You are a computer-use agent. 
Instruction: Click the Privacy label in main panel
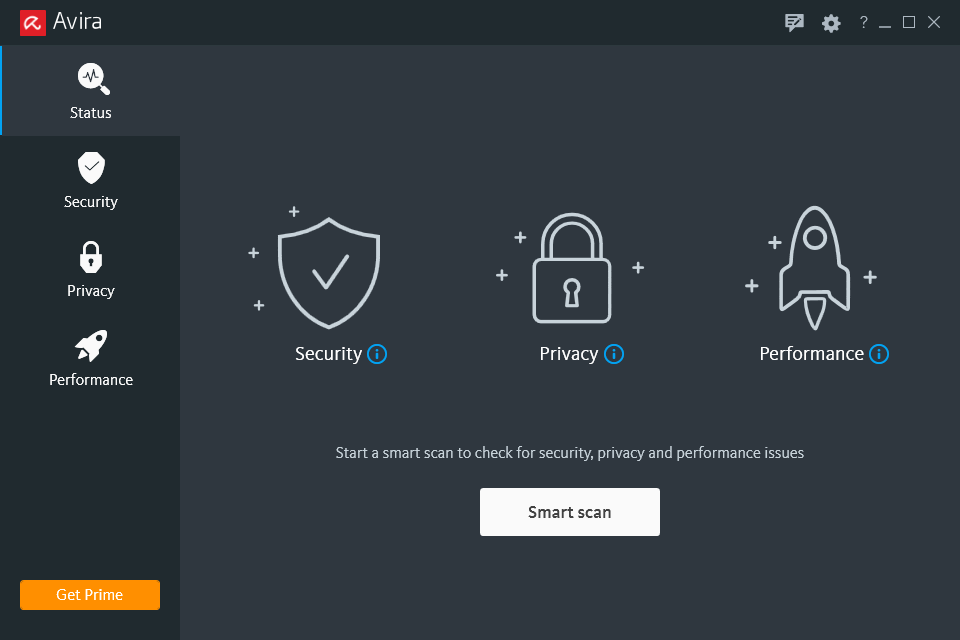[568, 354]
